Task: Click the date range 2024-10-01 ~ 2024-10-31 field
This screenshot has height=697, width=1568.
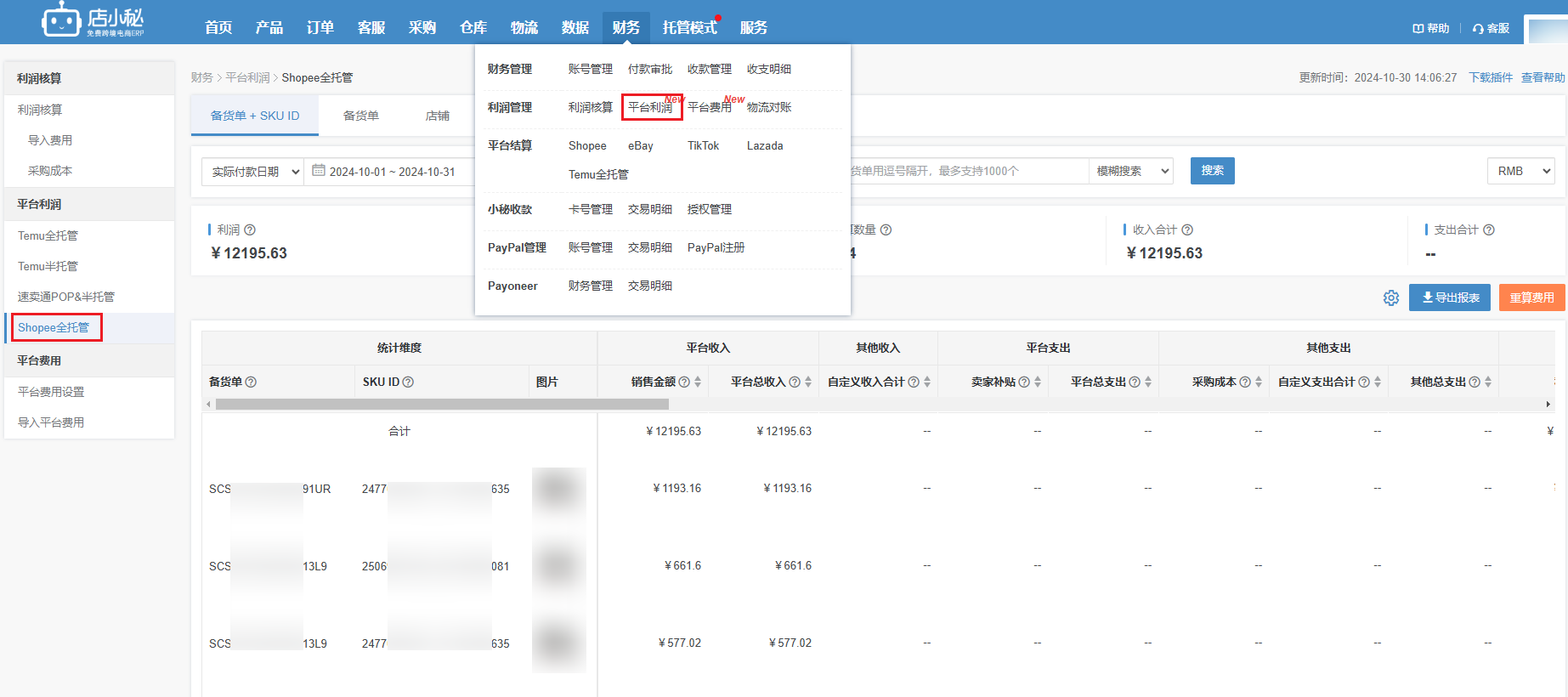Action: 393,171
